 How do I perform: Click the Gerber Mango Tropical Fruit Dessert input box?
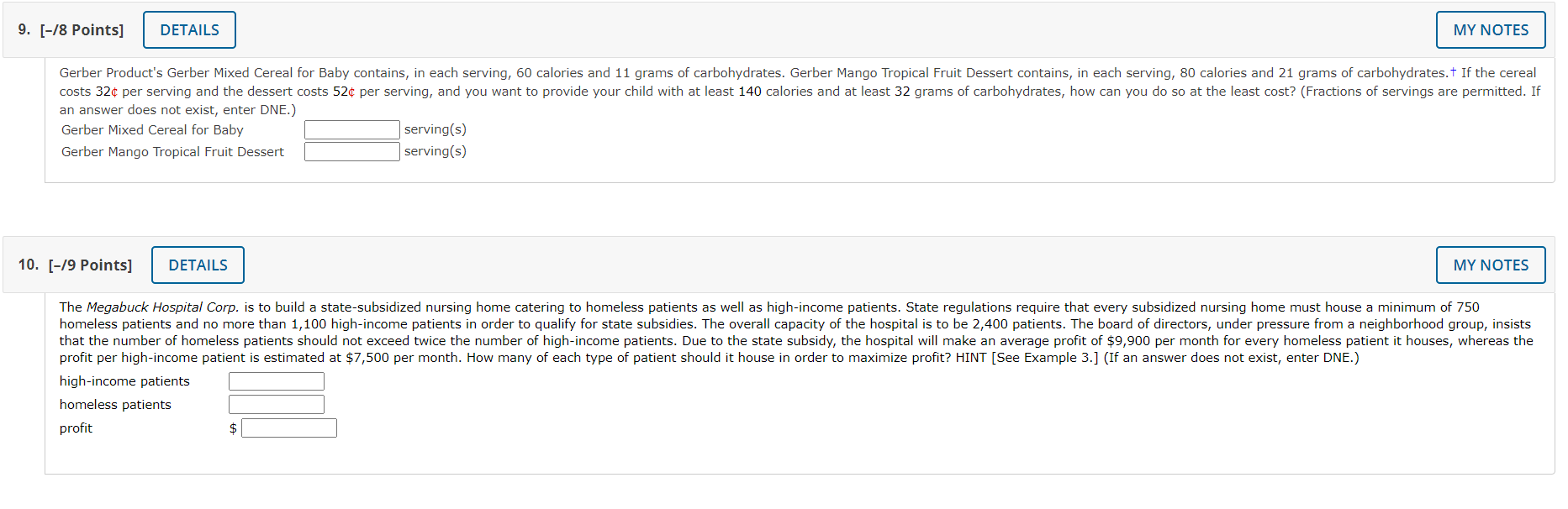(351, 151)
